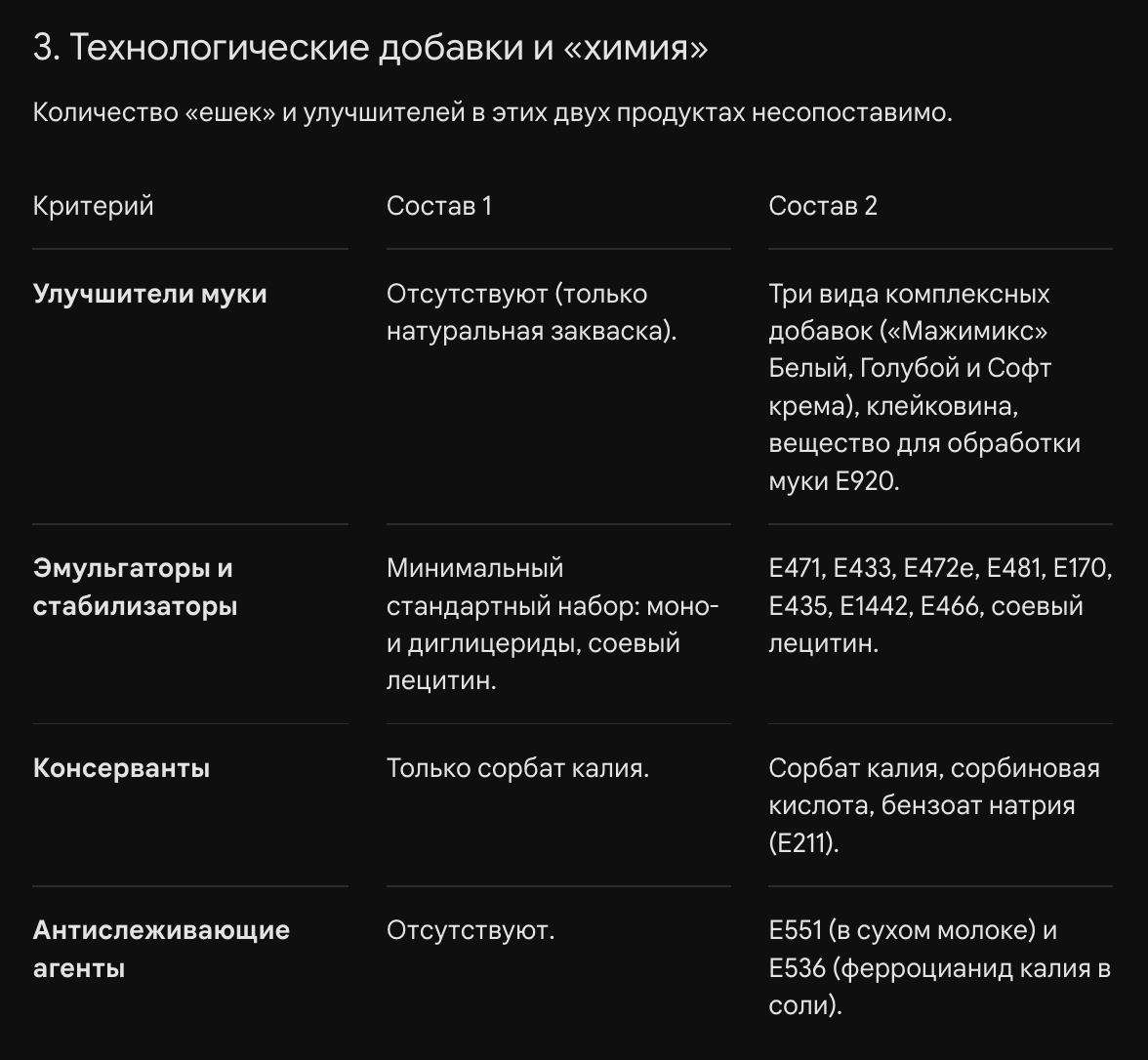Viewport: 1148px width, 1060px height.
Task: Click the cell listing E471, E433, E472e
Action: coord(941,605)
